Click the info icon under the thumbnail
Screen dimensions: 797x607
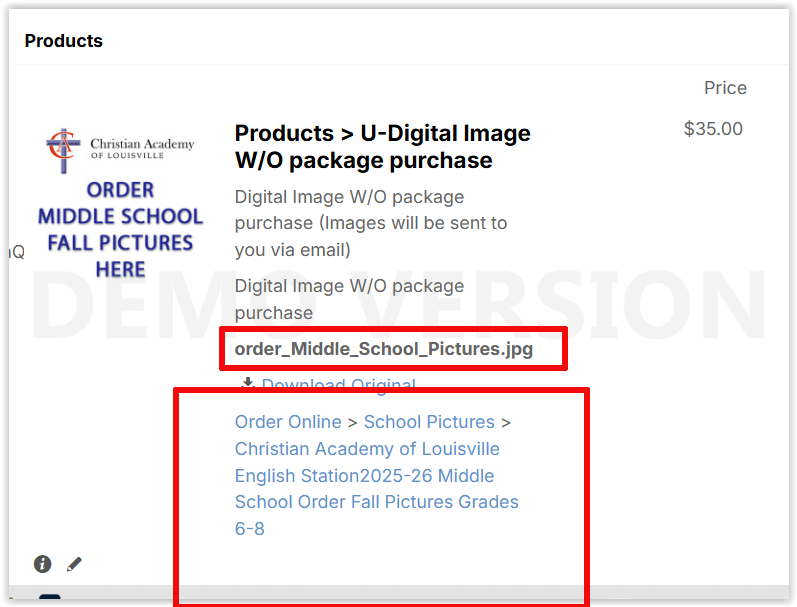pyautogui.click(x=42, y=564)
